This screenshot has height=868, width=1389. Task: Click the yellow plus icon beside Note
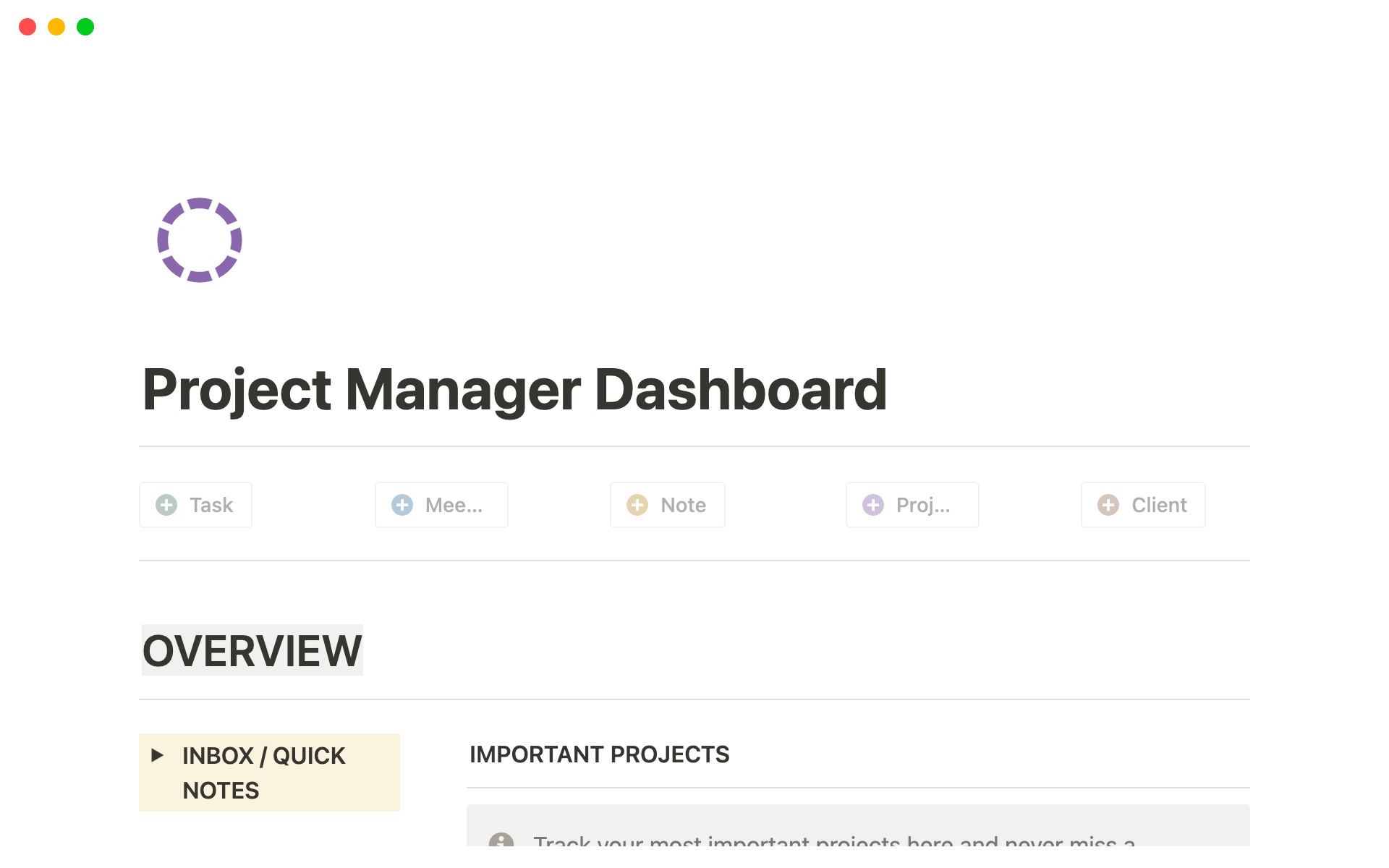[x=637, y=505]
